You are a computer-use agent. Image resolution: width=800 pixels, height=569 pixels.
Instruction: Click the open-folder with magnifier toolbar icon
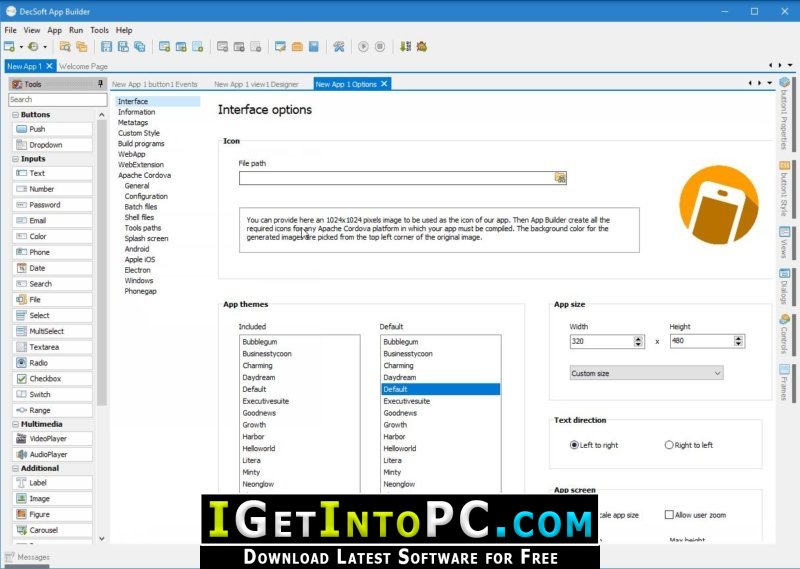(x=65, y=46)
